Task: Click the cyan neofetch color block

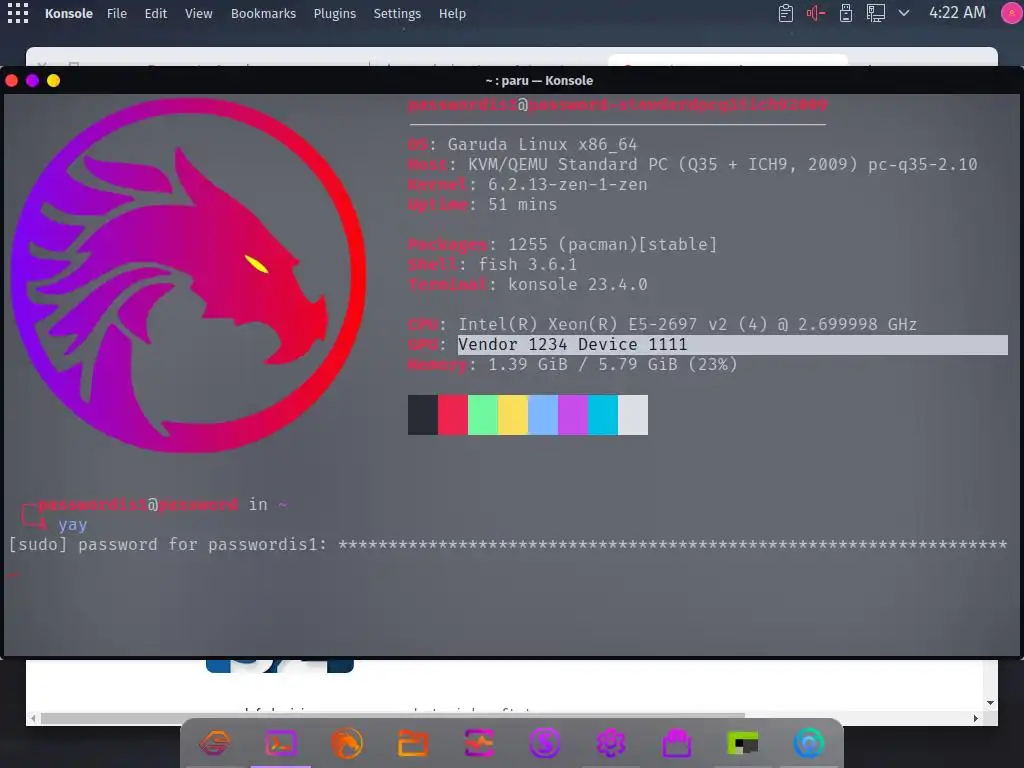Action: [603, 415]
